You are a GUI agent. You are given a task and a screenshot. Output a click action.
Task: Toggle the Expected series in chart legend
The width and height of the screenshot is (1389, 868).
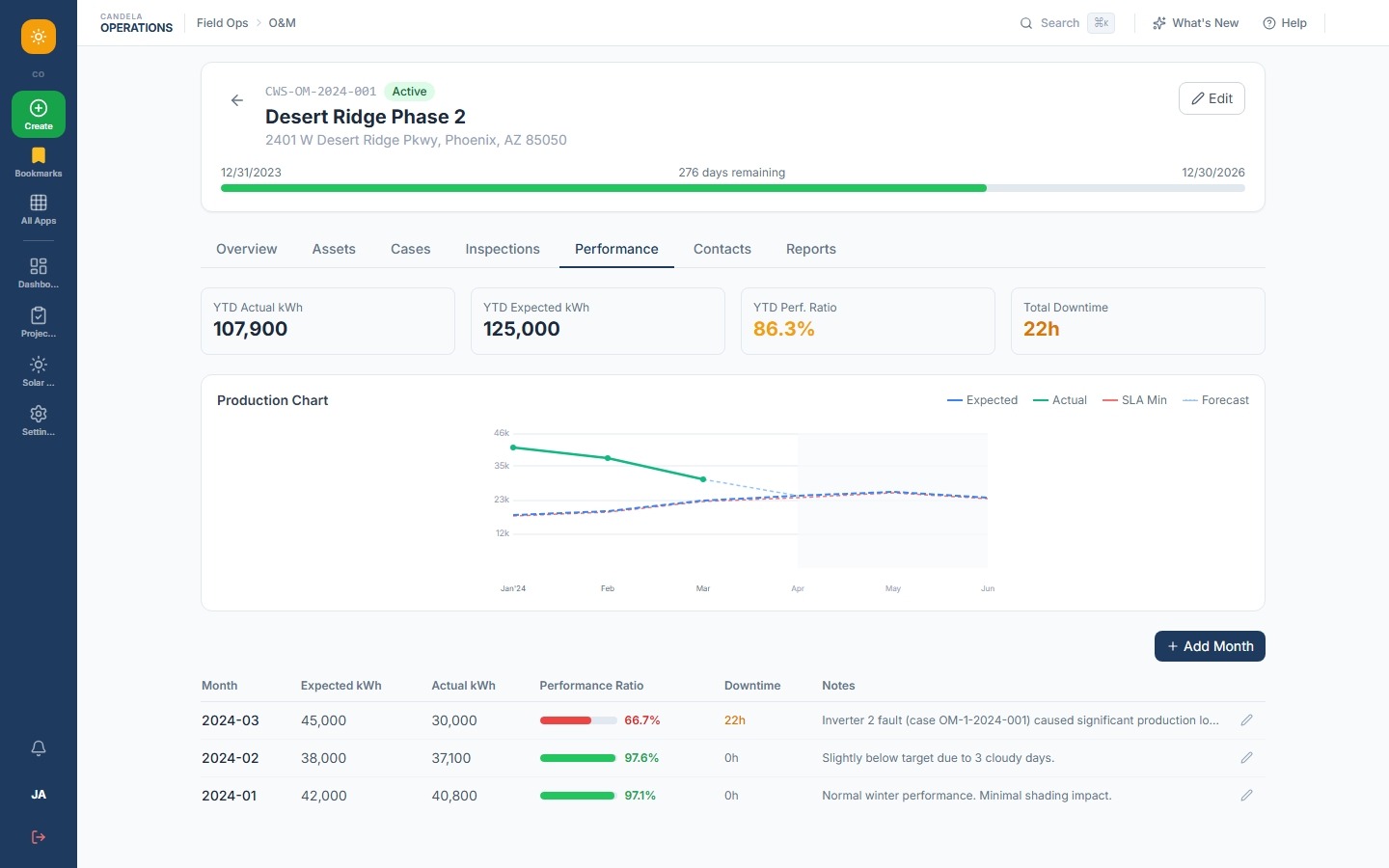tap(982, 400)
